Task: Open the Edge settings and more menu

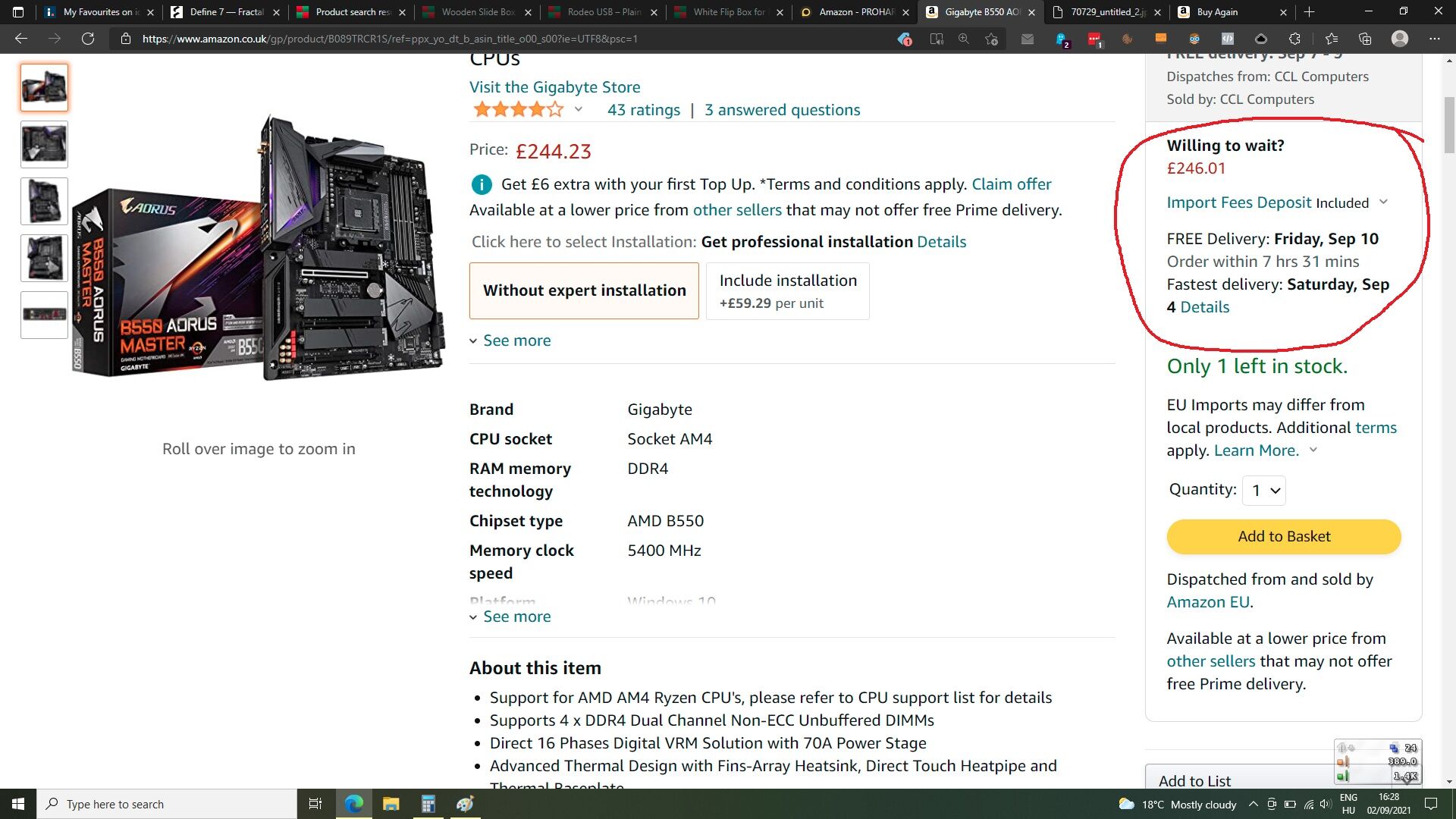Action: point(1434,39)
